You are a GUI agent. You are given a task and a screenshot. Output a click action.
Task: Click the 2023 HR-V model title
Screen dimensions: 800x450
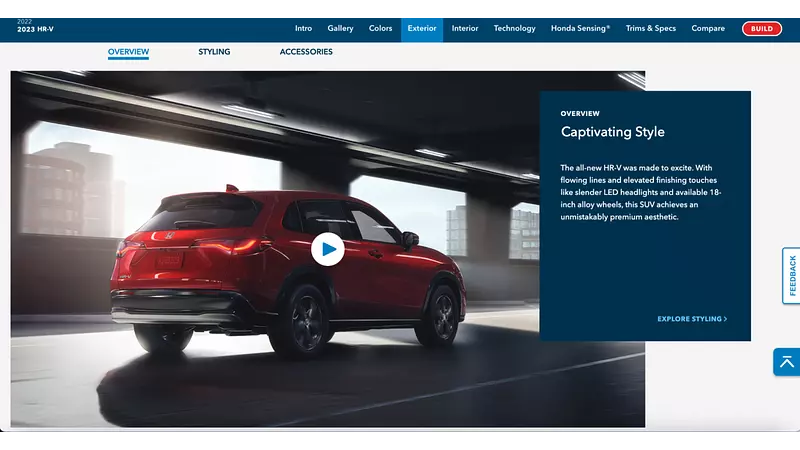(35, 30)
